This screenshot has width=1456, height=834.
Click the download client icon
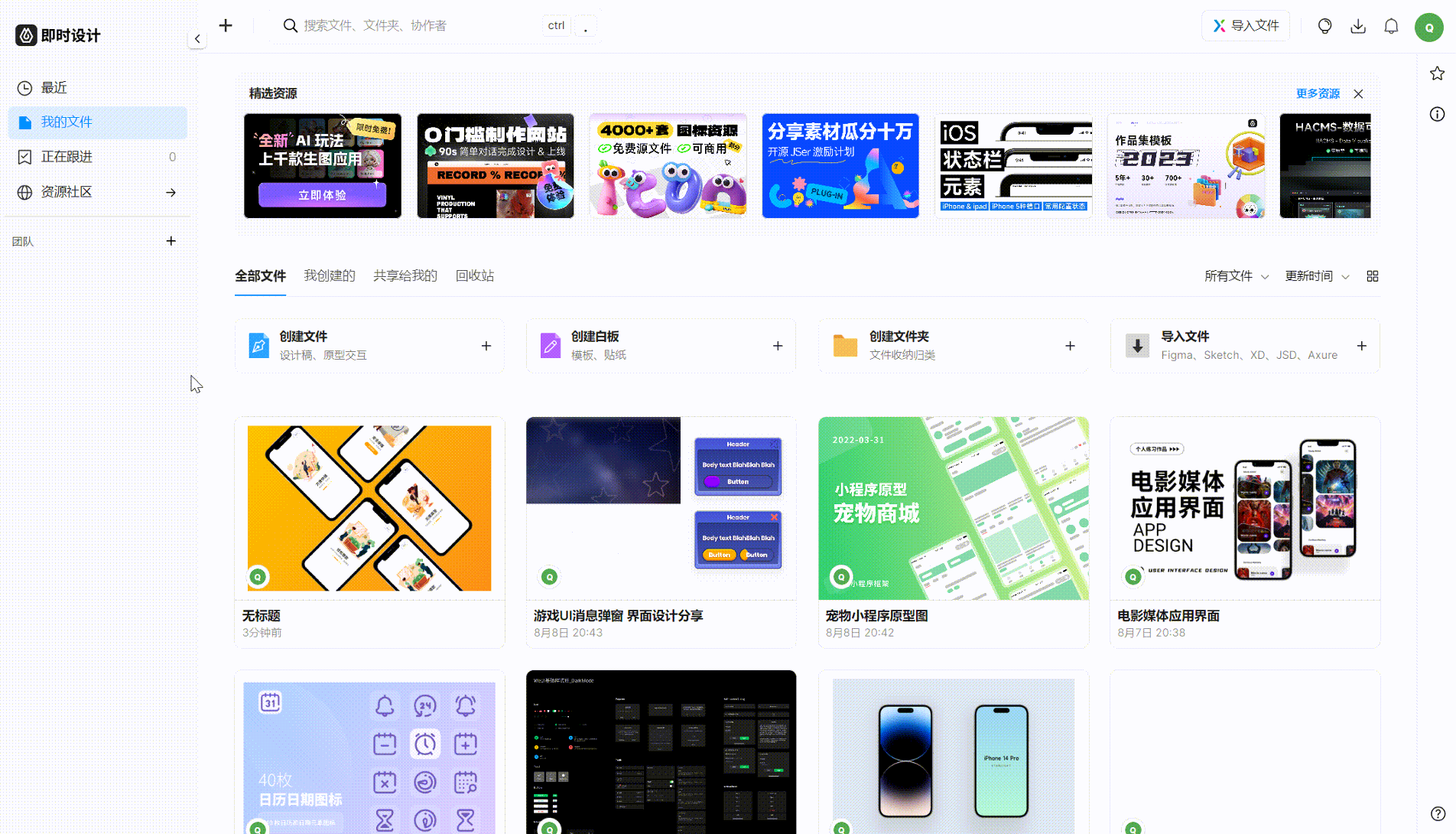tap(1358, 26)
